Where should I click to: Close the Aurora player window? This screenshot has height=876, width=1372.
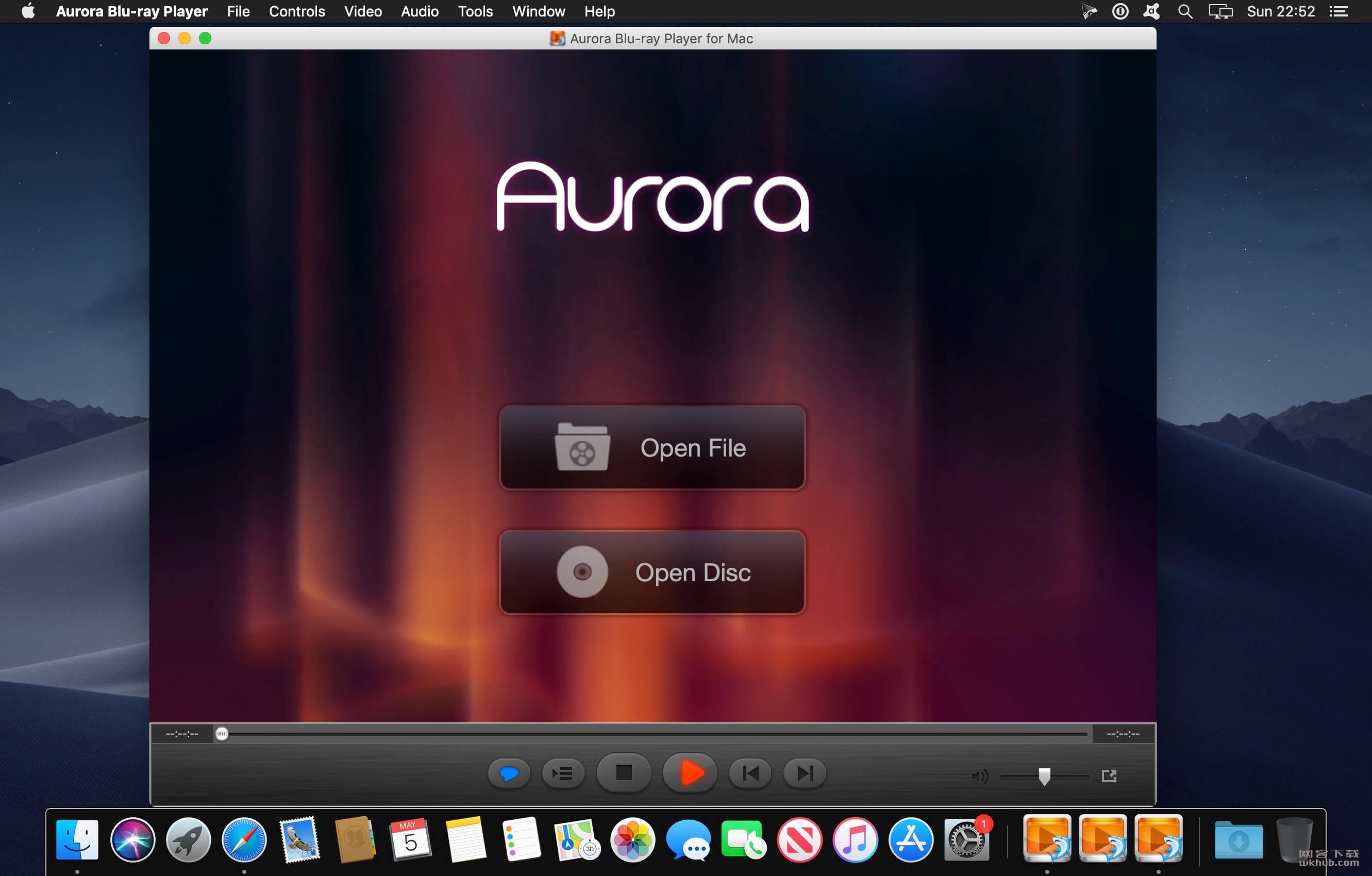(164, 38)
